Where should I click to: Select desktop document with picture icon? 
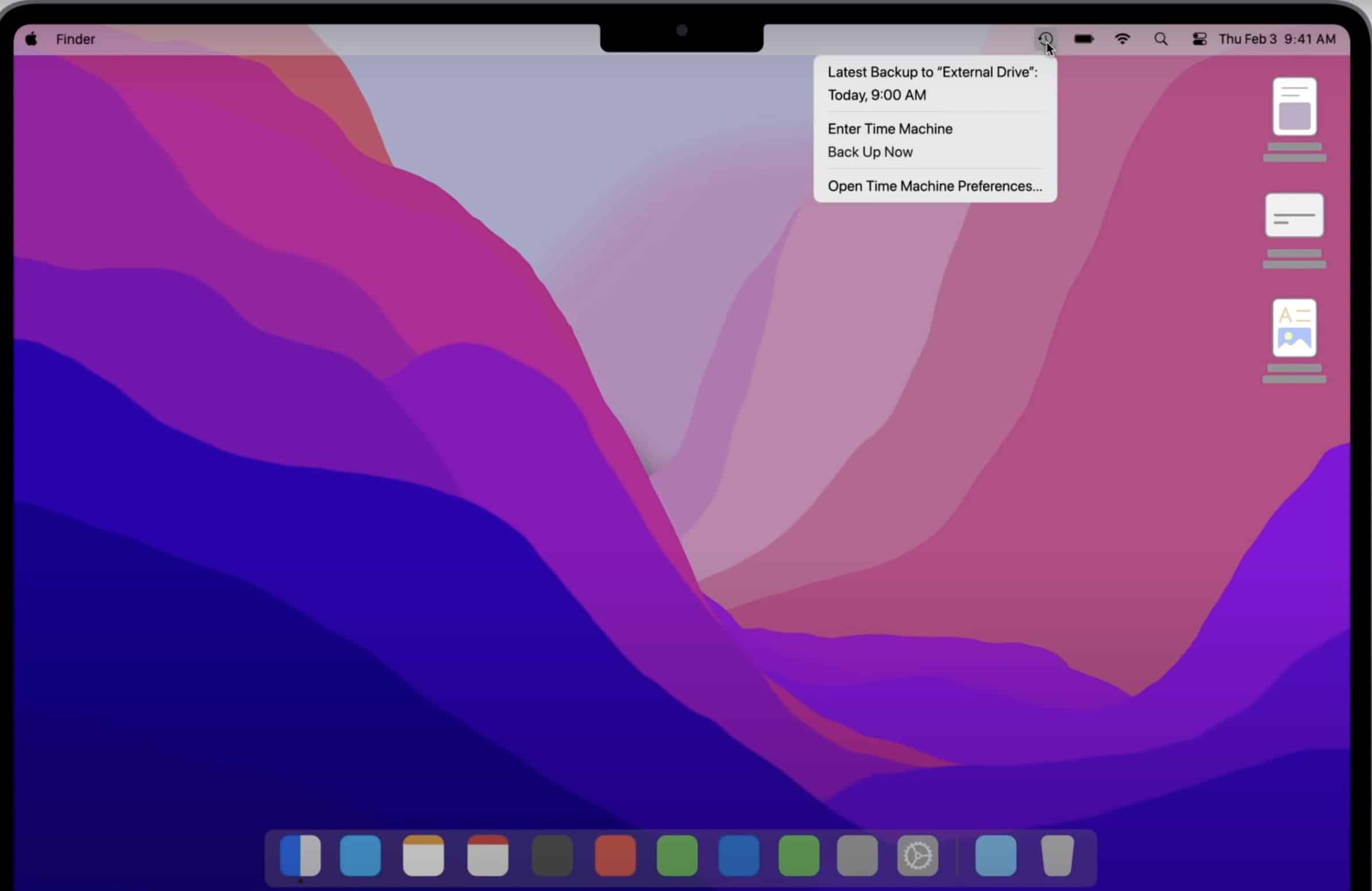[1294, 328]
